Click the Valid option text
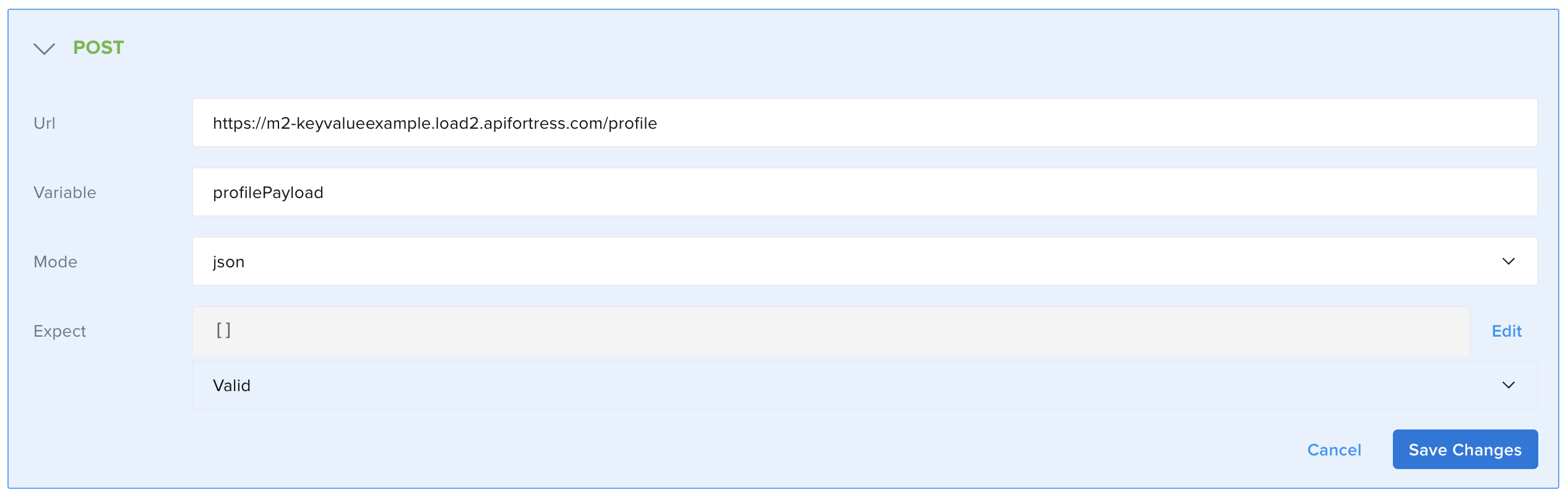The height and width of the screenshot is (500, 1568). (x=232, y=386)
